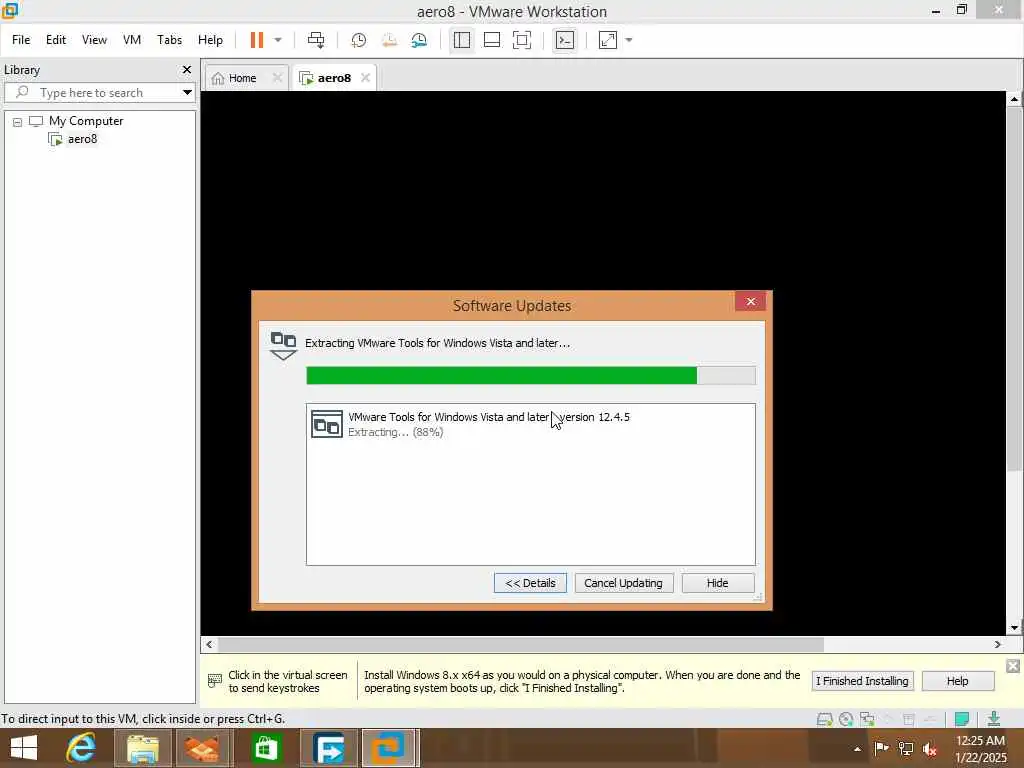This screenshot has width=1024, height=768.
Task: Click the VMware Tools download status icon
Action: (x=994, y=719)
